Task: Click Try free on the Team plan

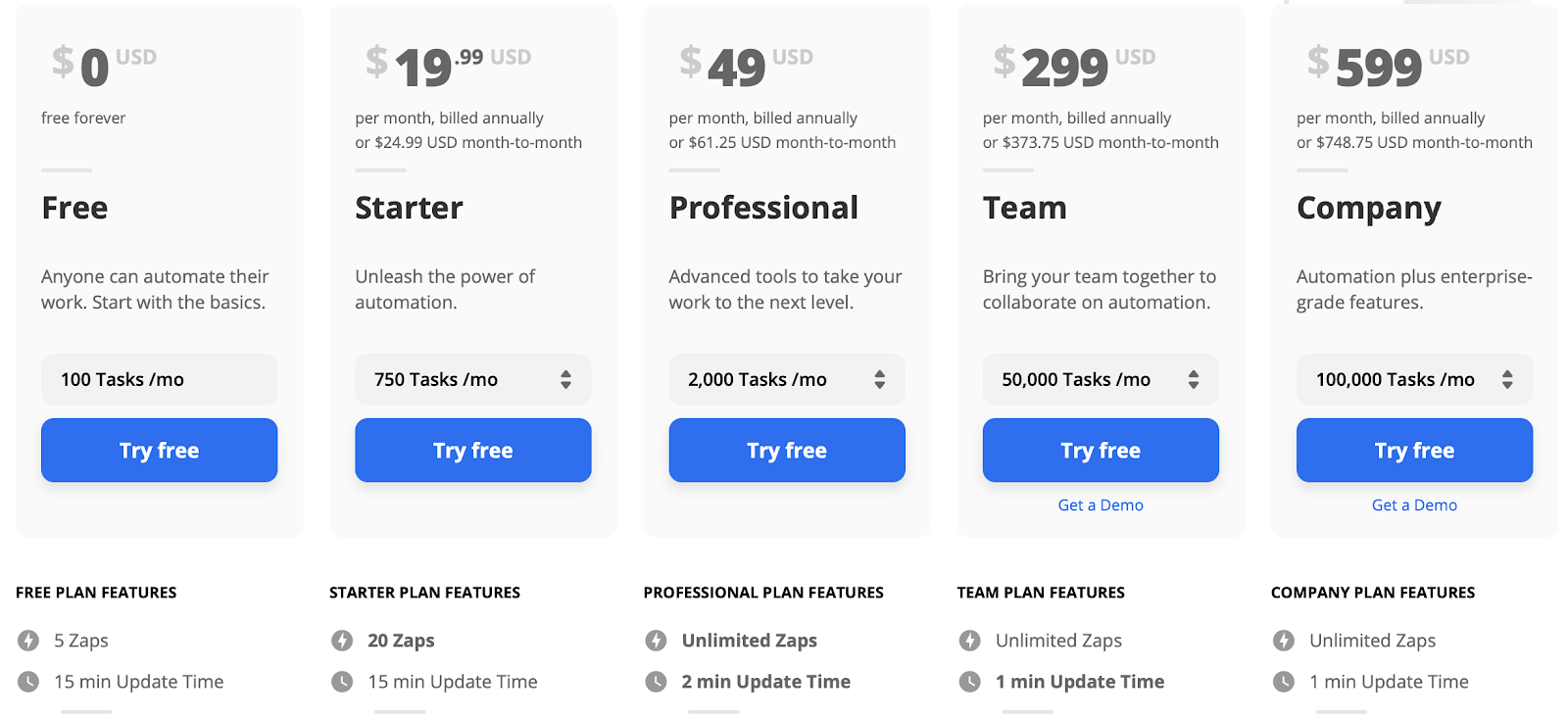Action: click(1100, 450)
